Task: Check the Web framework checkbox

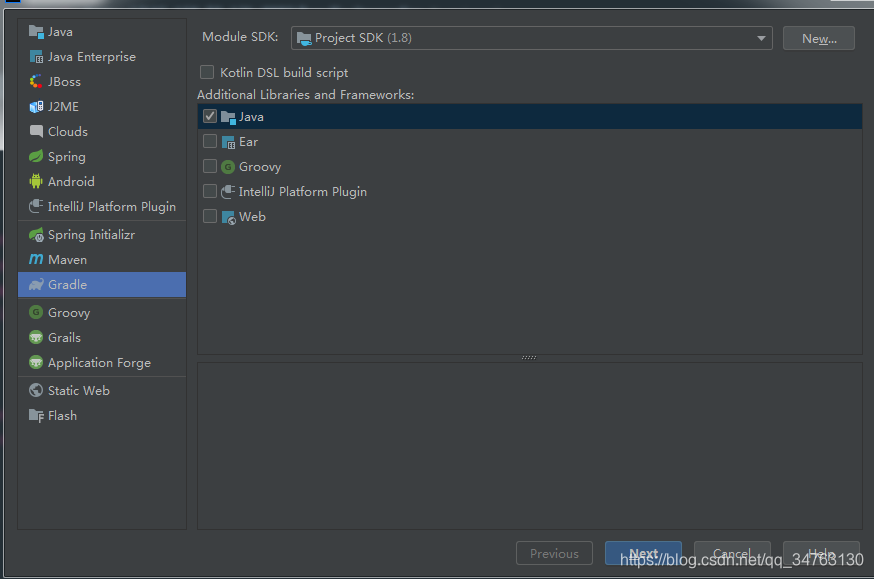Action: tap(210, 216)
